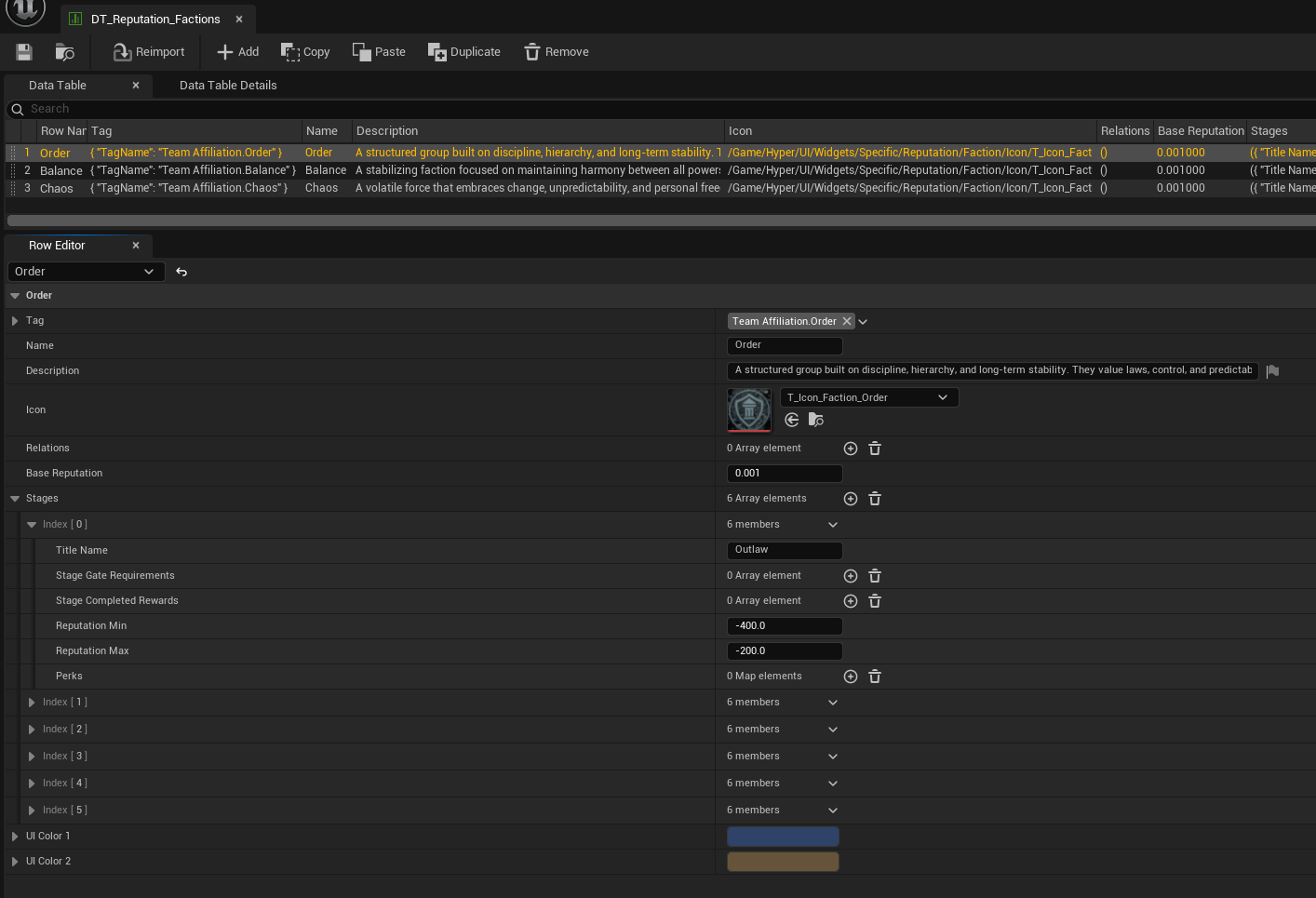Select the Row Editor tab
This screenshot has width=1316, height=898.
(57, 246)
